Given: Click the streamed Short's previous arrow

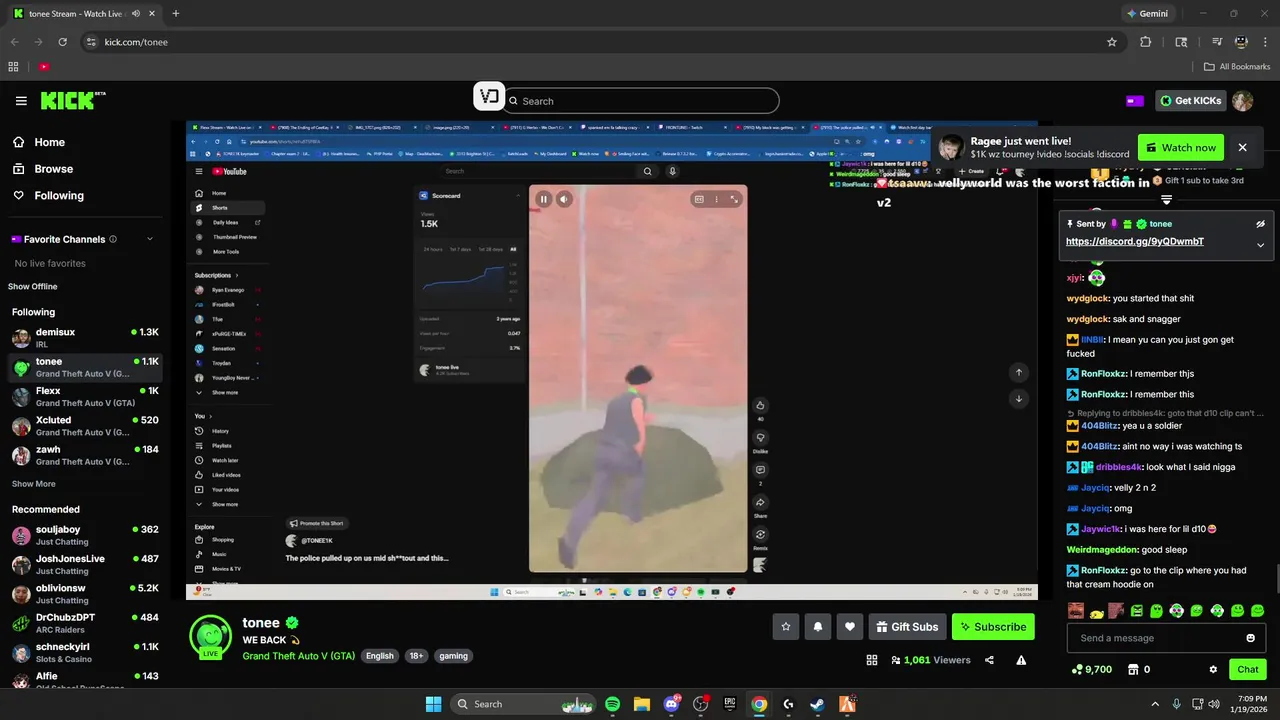Looking at the screenshot, I should pos(1019,372).
